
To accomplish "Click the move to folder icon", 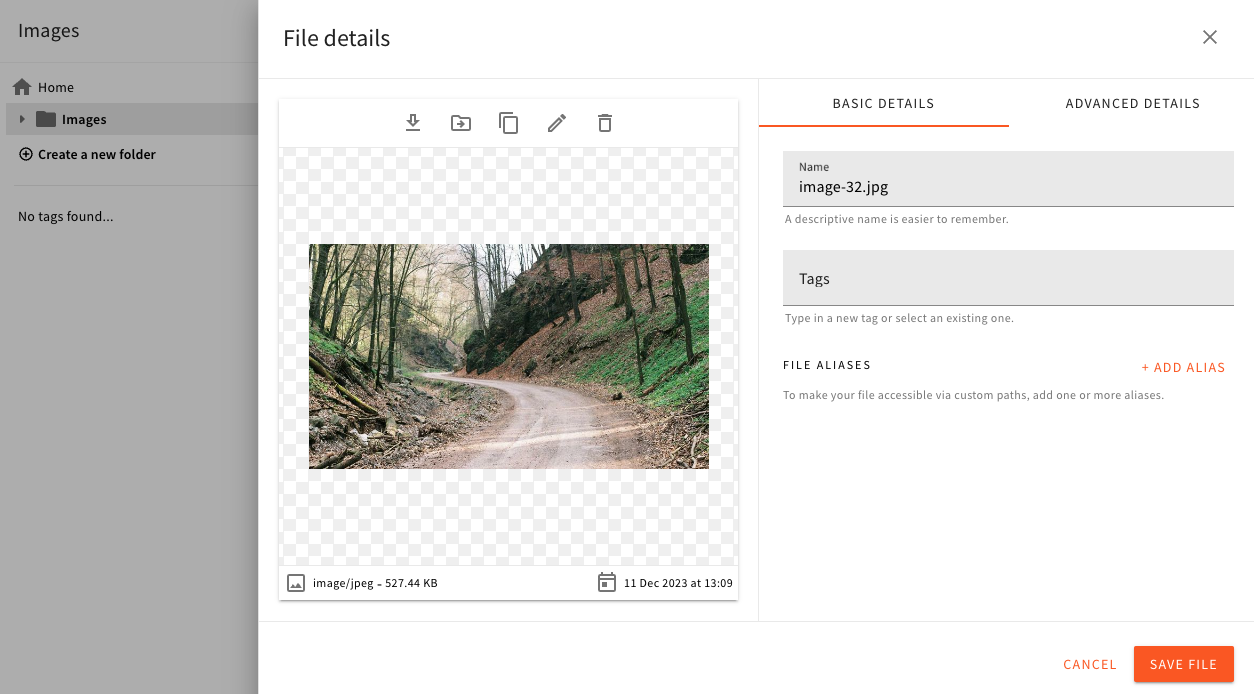I will click(461, 123).
